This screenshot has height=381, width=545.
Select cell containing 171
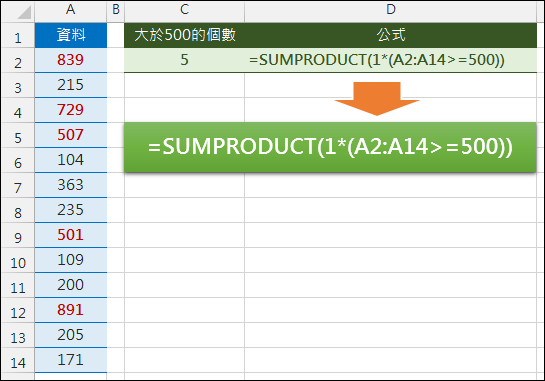click(71, 360)
